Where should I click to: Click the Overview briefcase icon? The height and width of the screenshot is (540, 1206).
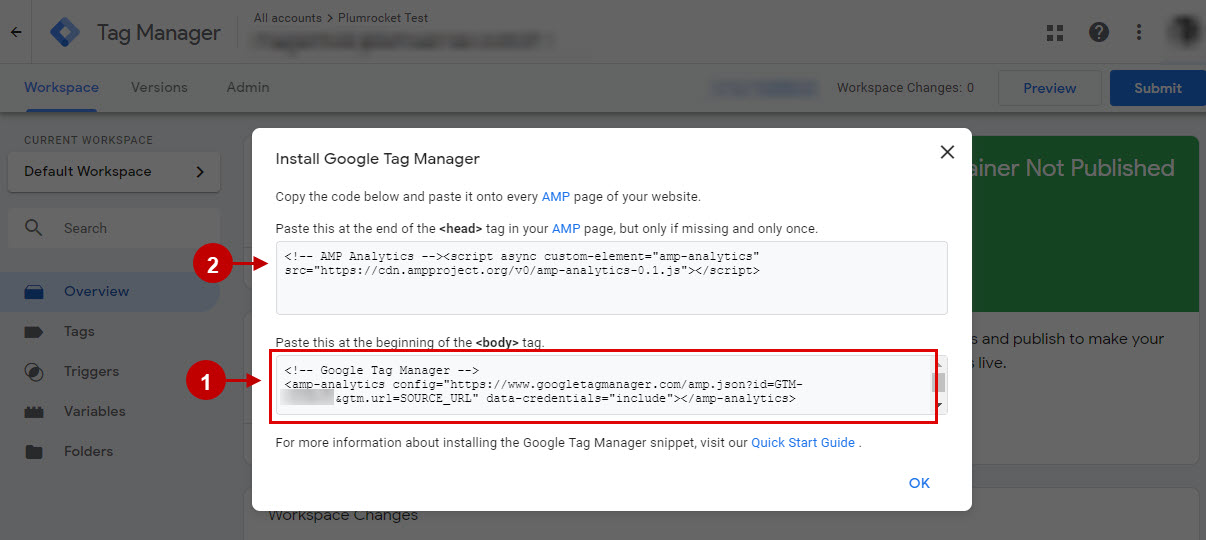(x=34, y=292)
